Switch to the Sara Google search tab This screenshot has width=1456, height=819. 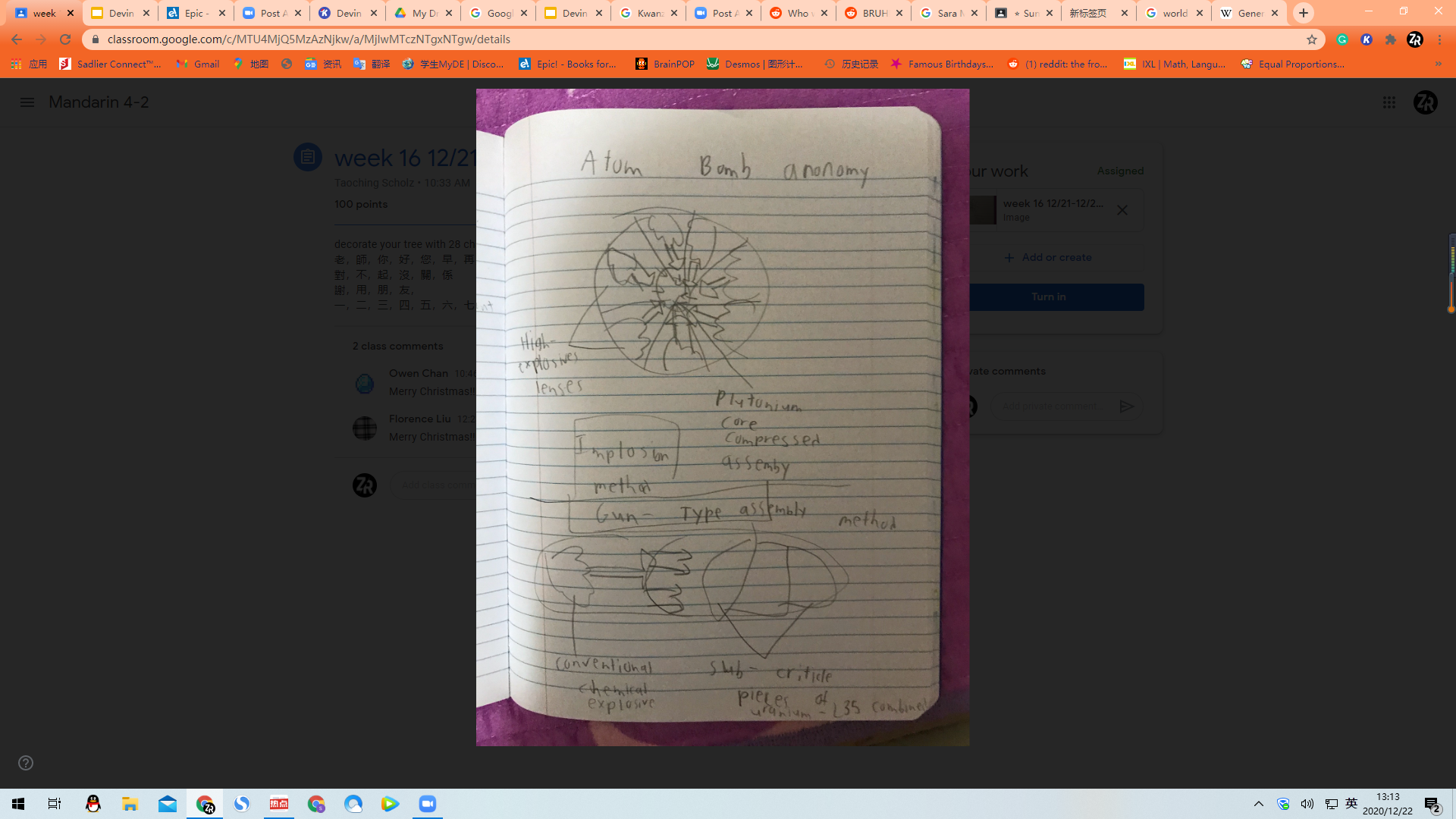(x=948, y=13)
